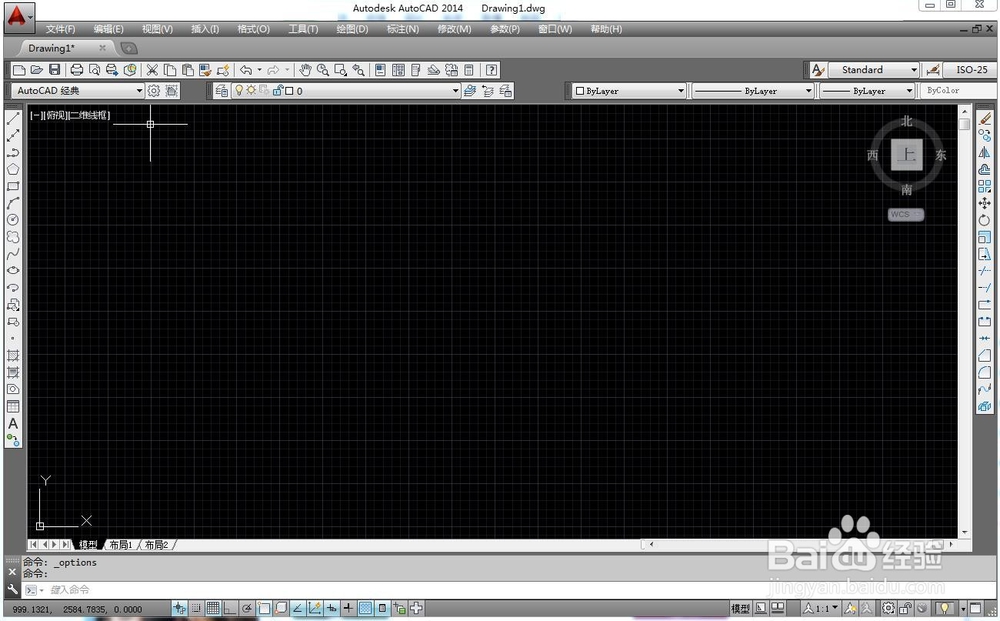Switch to the Drawing1* file tab

(52, 48)
